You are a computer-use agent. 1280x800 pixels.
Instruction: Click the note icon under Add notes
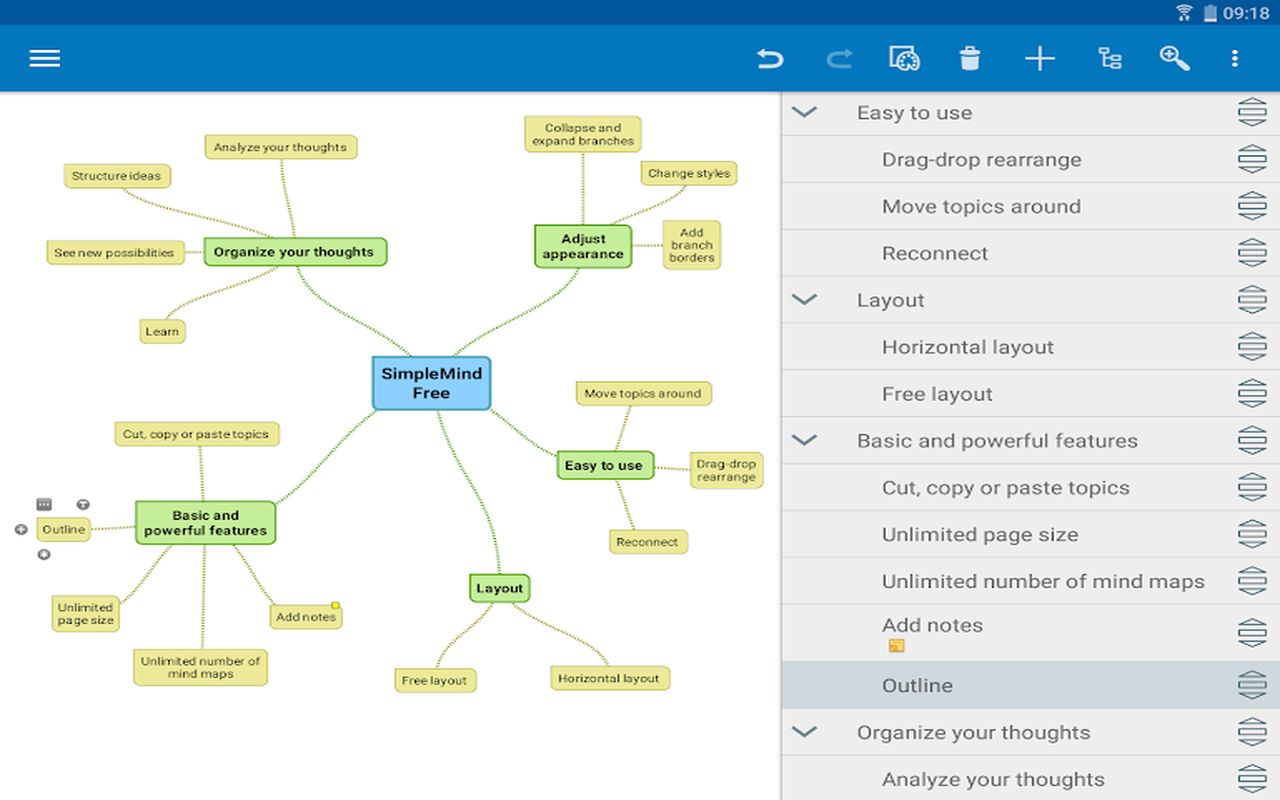pos(897,646)
